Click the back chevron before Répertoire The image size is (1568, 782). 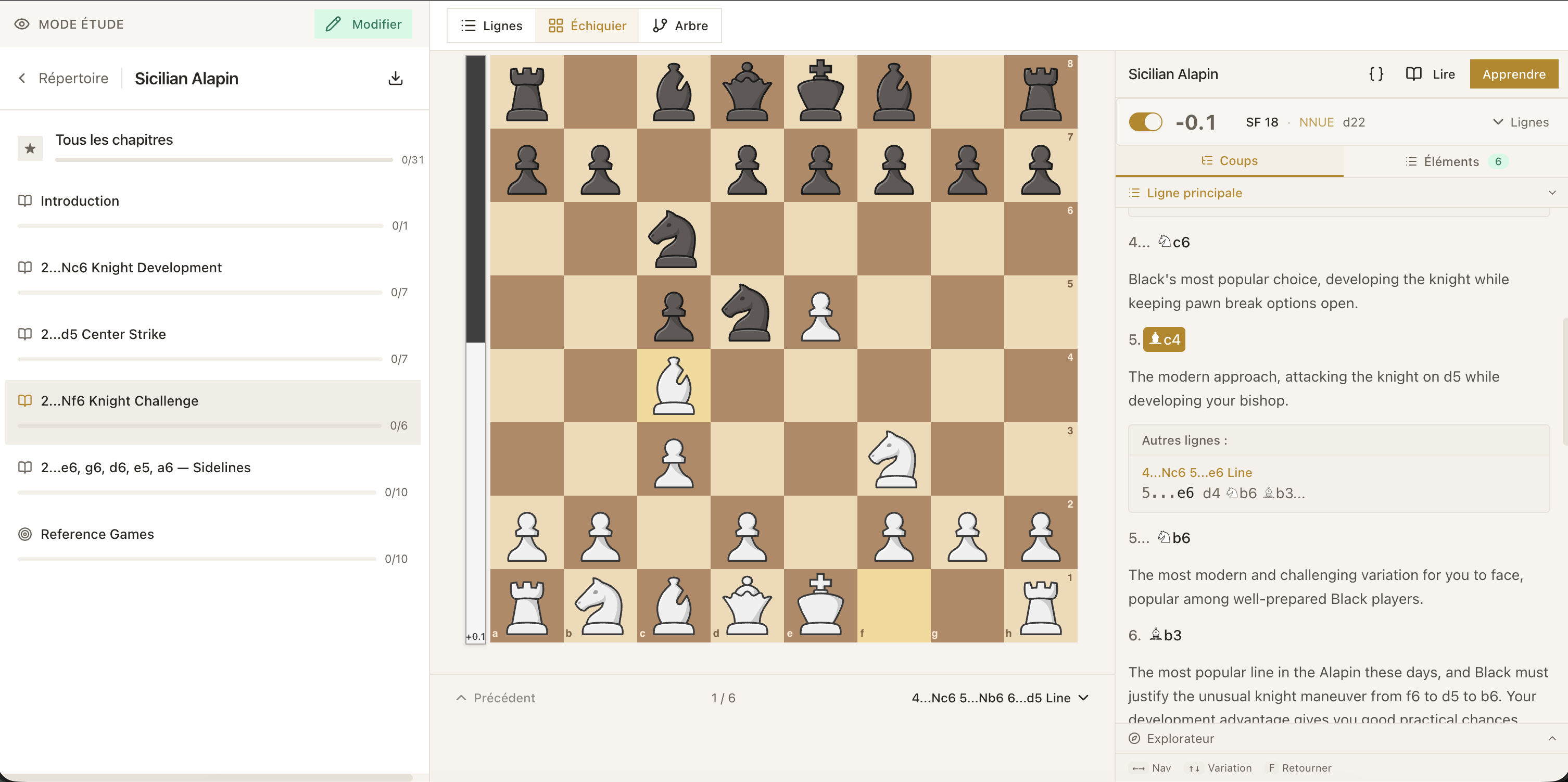pos(22,78)
